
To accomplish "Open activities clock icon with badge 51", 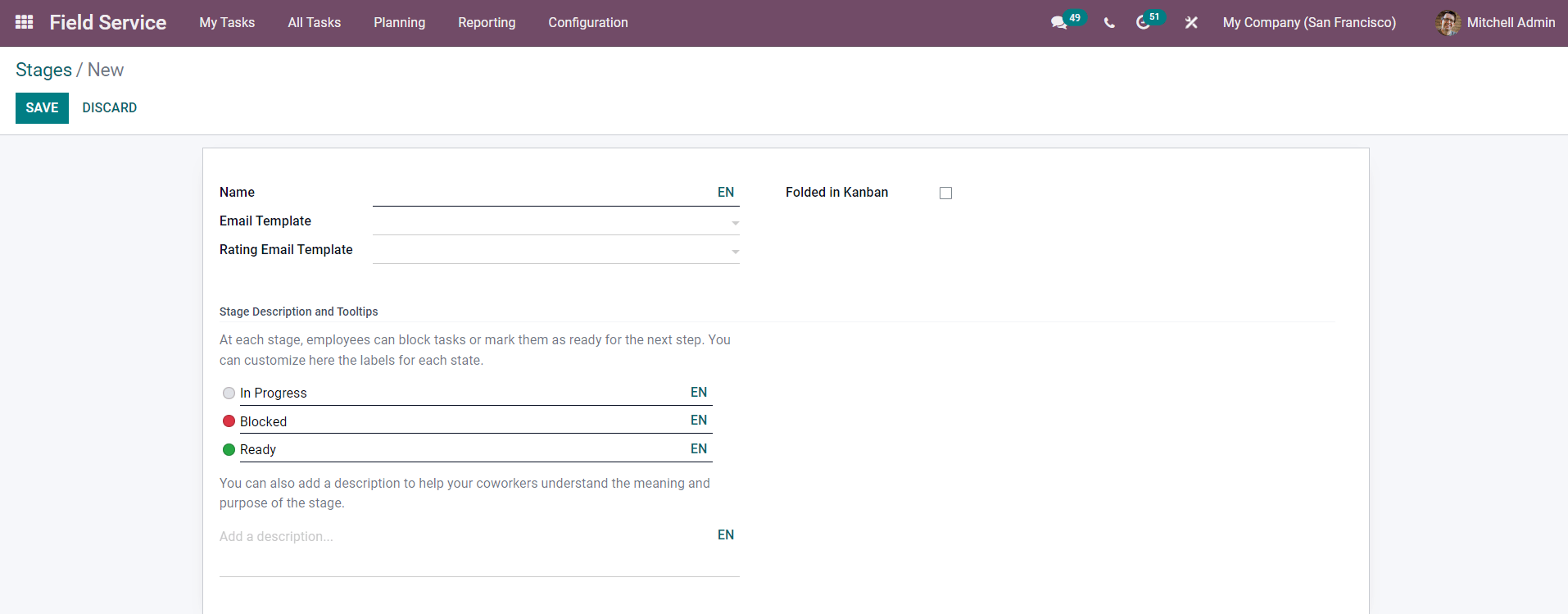I will pos(1149,21).
